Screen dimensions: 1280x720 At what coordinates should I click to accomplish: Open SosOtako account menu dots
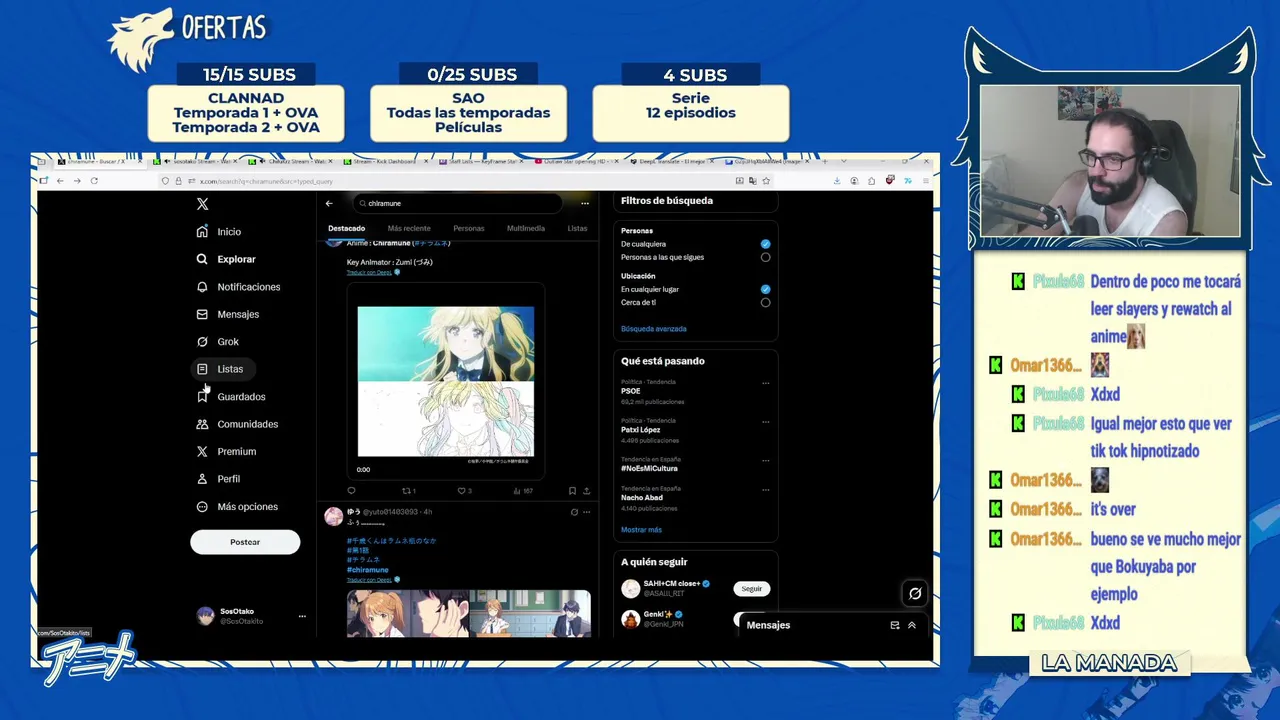[302, 616]
